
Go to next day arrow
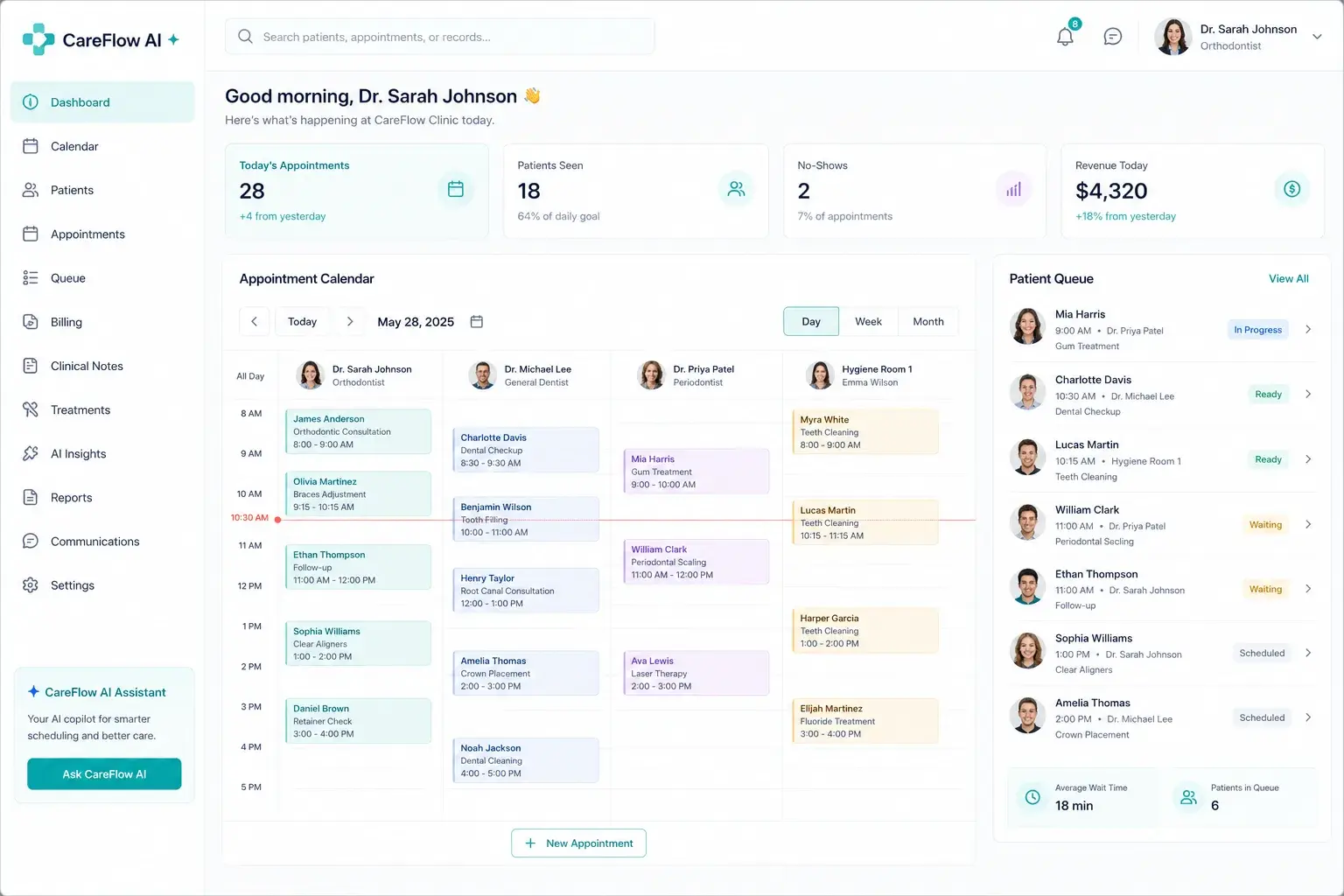pyautogui.click(x=350, y=322)
